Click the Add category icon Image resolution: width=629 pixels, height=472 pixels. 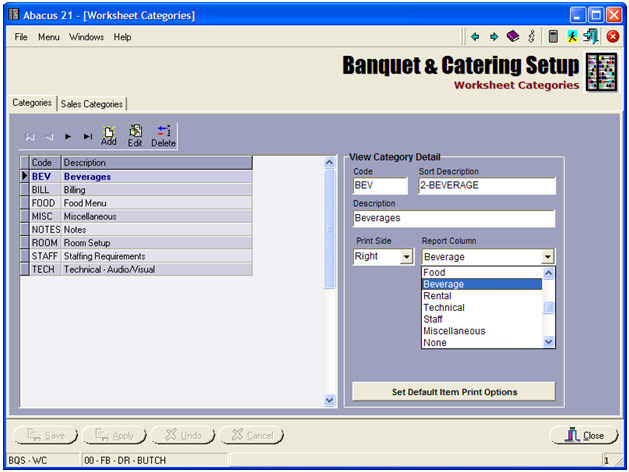tap(109, 136)
